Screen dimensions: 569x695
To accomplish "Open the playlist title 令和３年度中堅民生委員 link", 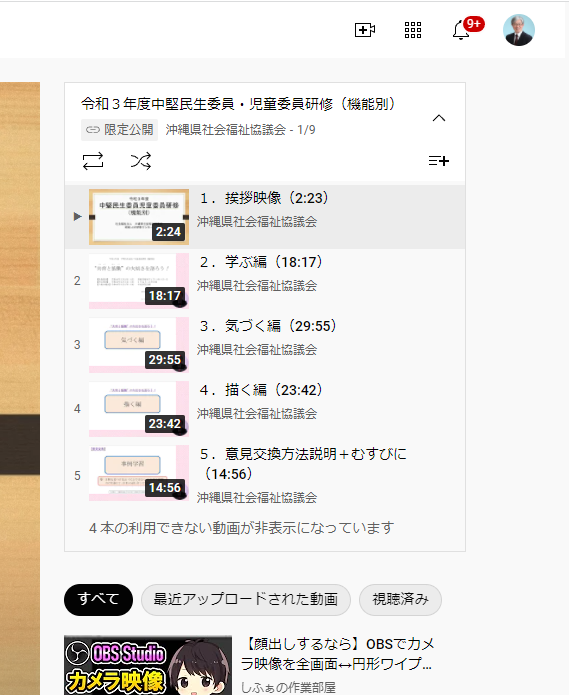I will (238, 104).
